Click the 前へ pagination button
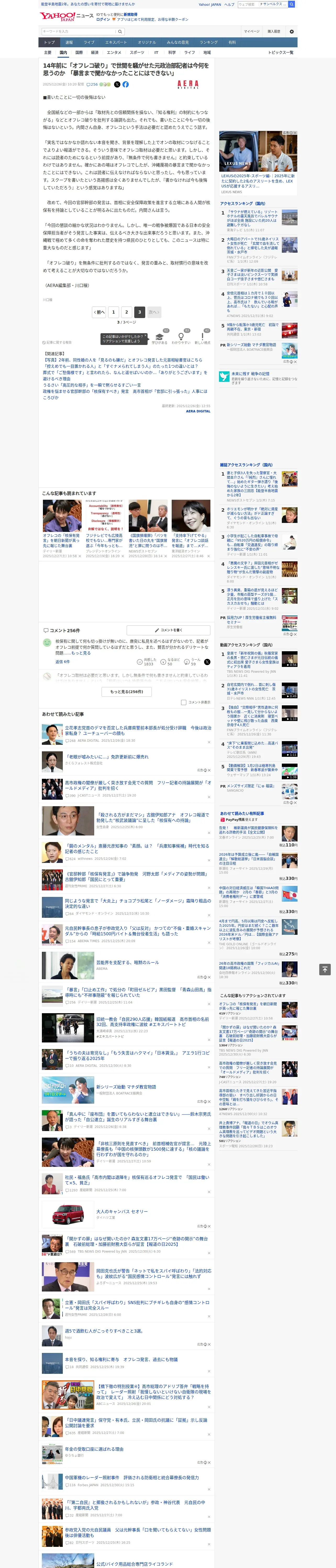Viewport: 336px width, 1568px height. 99,312
